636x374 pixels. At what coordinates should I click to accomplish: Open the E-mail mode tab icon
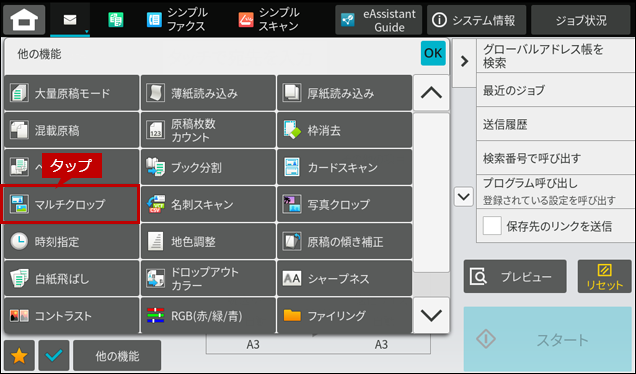70,19
